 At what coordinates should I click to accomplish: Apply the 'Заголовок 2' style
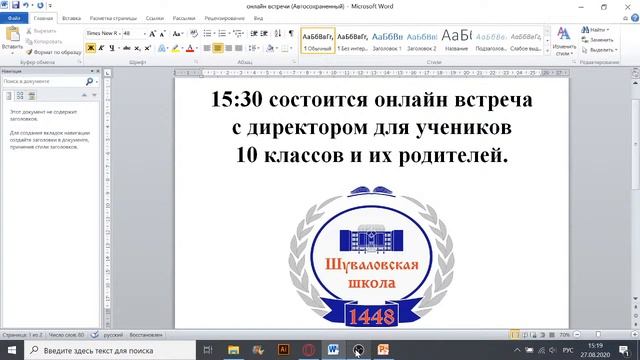click(422, 41)
